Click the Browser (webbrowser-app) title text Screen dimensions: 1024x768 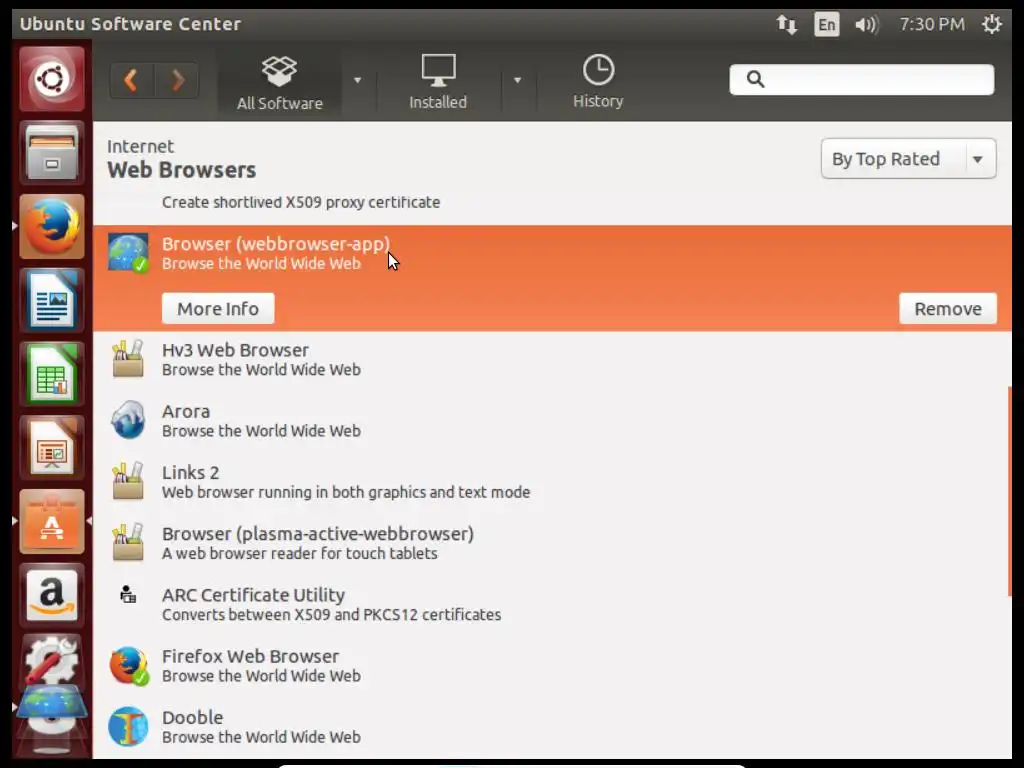(x=276, y=244)
